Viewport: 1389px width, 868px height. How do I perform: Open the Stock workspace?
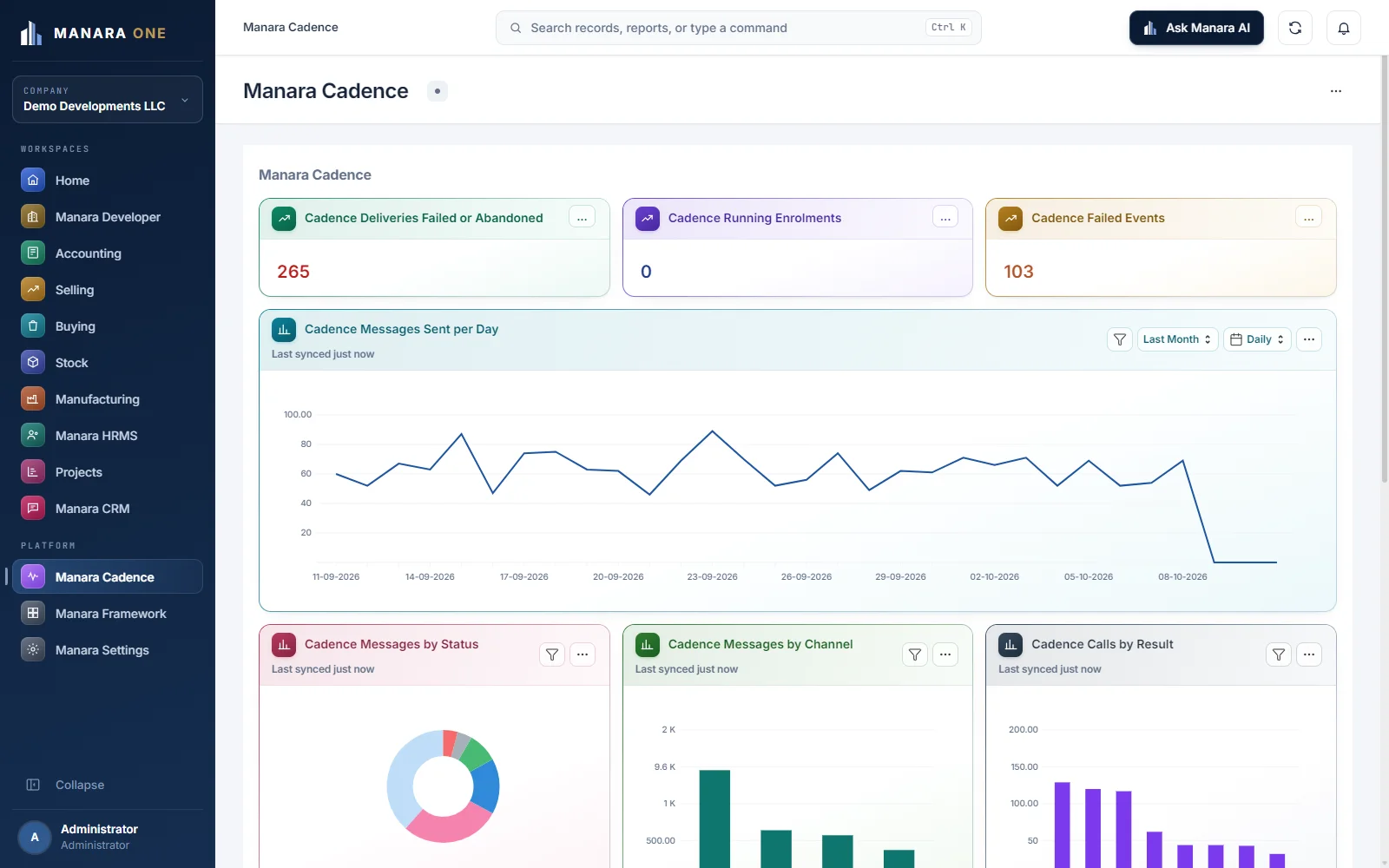point(108,363)
